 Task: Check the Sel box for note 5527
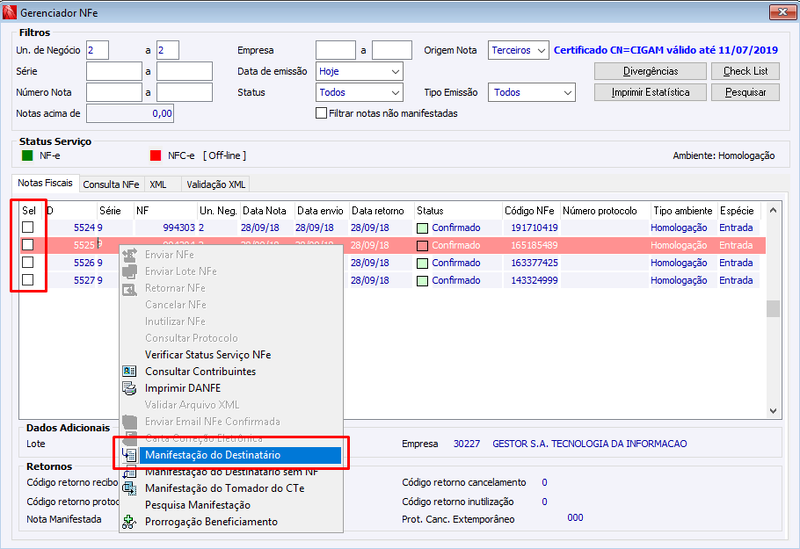(28, 280)
